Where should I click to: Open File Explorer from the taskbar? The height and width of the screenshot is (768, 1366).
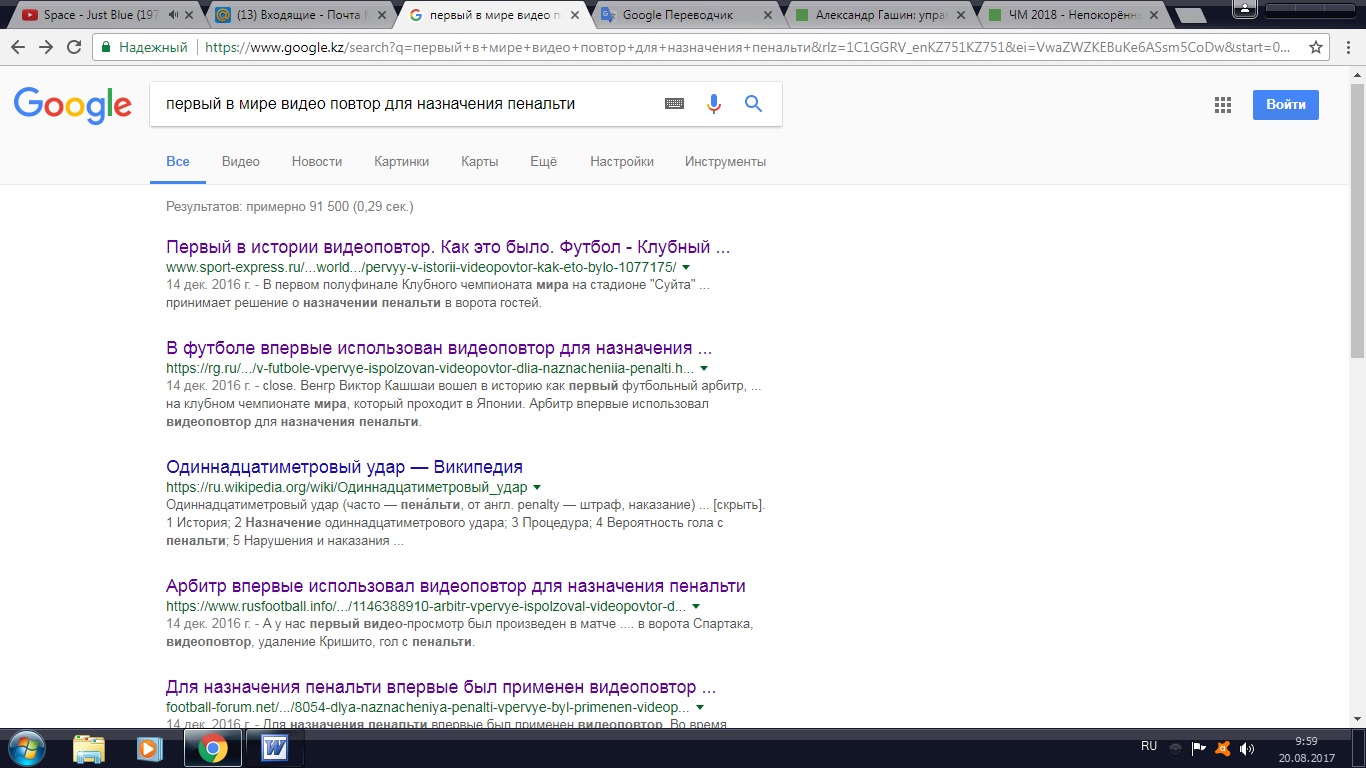pyautogui.click(x=89, y=748)
